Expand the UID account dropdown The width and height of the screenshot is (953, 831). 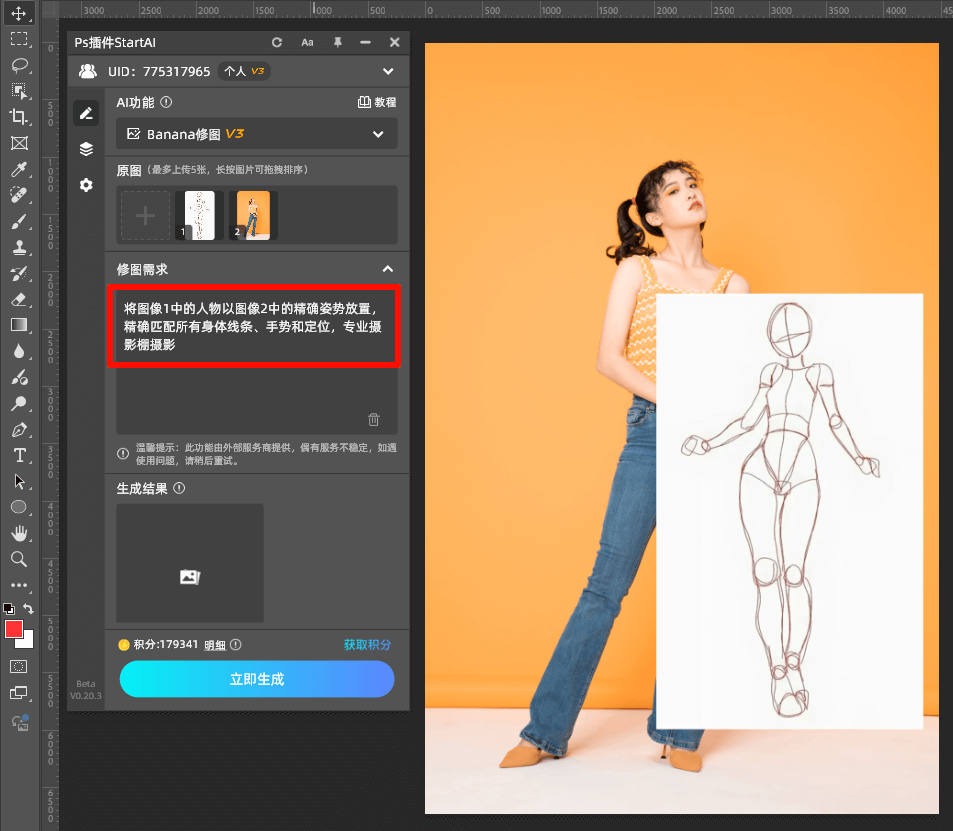pos(389,71)
